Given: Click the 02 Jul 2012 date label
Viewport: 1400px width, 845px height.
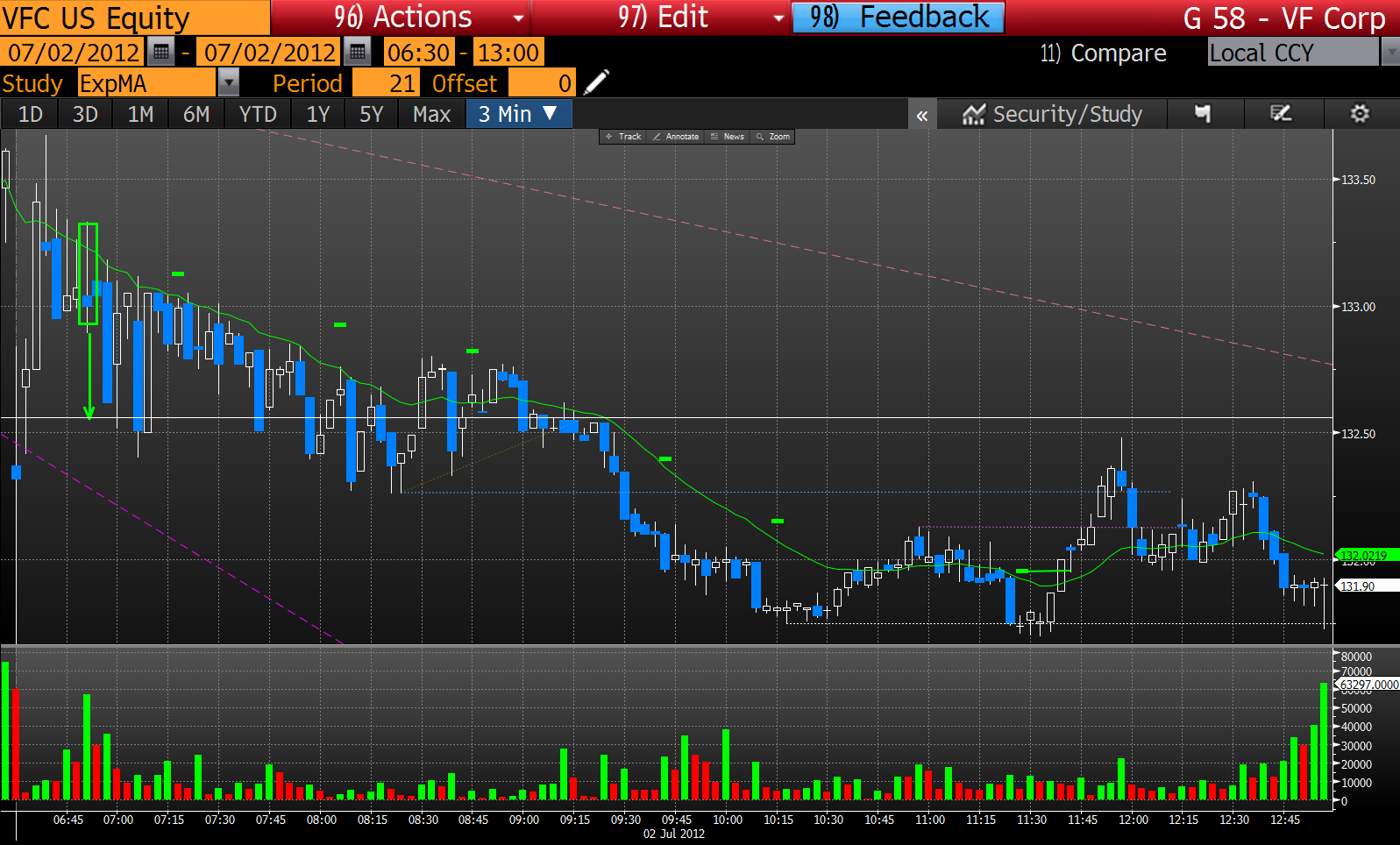Looking at the screenshot, I should point(674,834).
